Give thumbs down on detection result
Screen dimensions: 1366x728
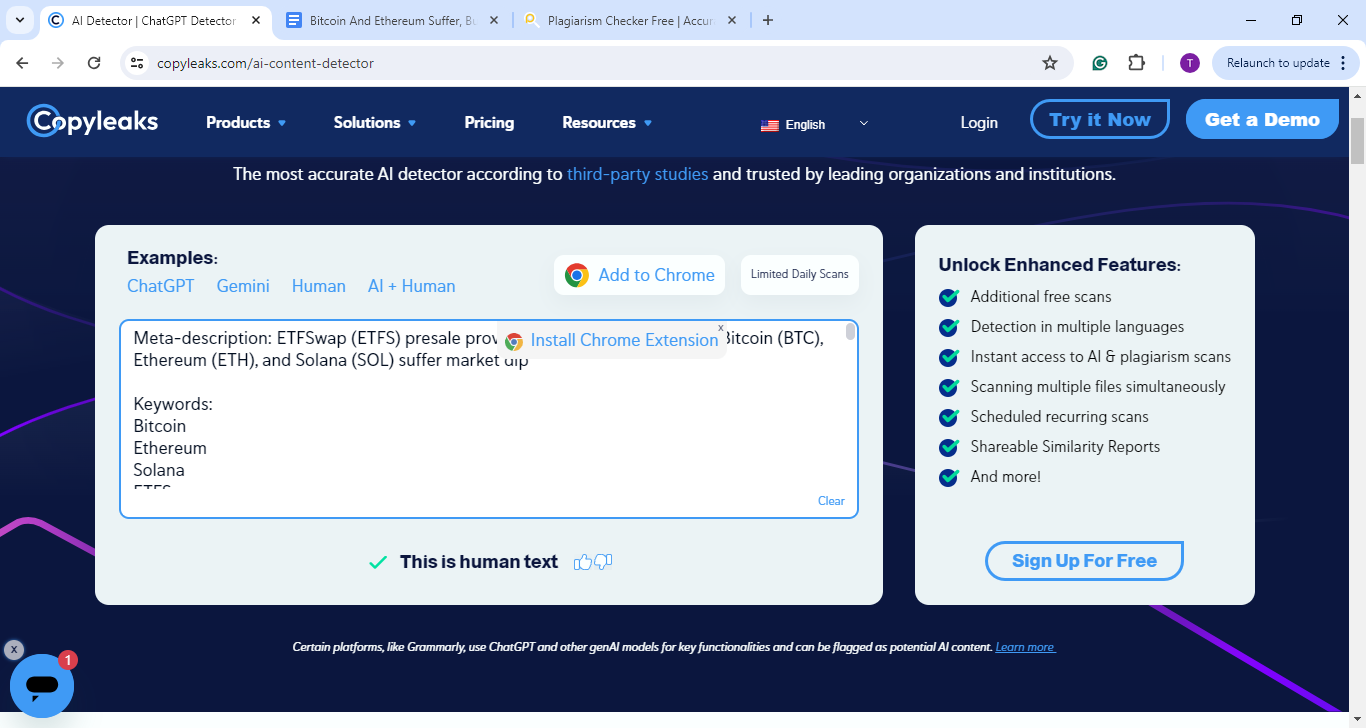[x=603, y=562]
